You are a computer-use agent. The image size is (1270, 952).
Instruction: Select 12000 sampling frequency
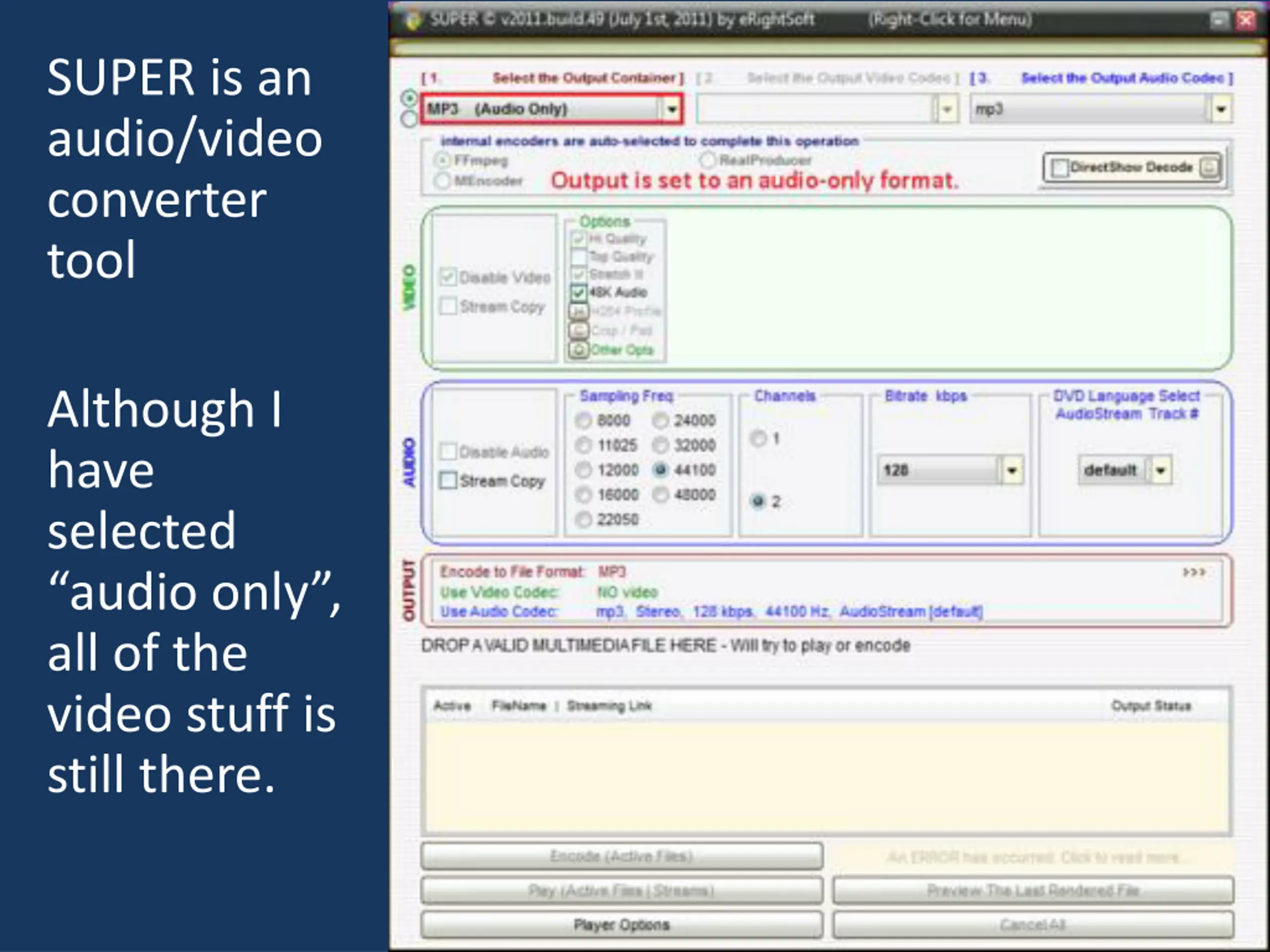tap(583, 470)
